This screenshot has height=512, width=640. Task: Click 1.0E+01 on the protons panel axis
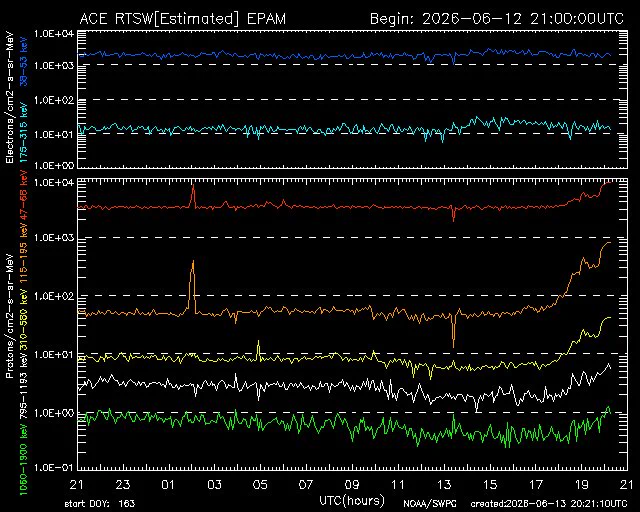coord(54,354)
